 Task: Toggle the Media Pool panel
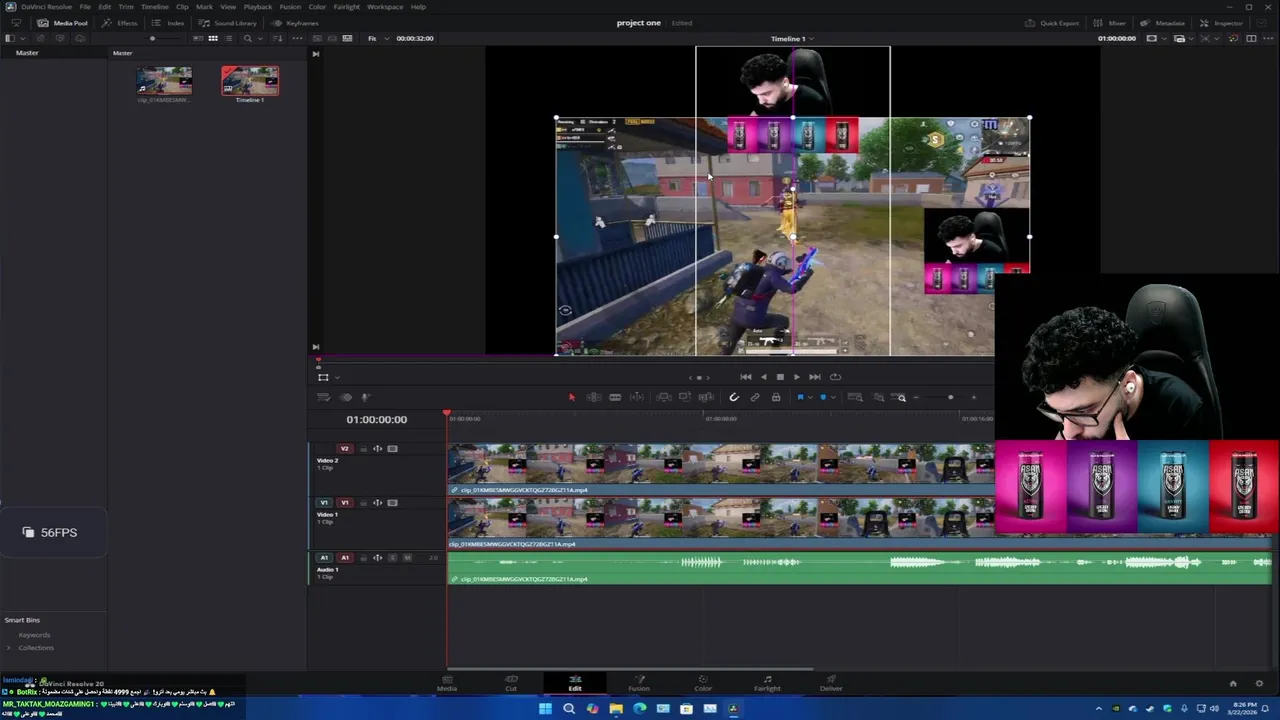tap(63, 23)
